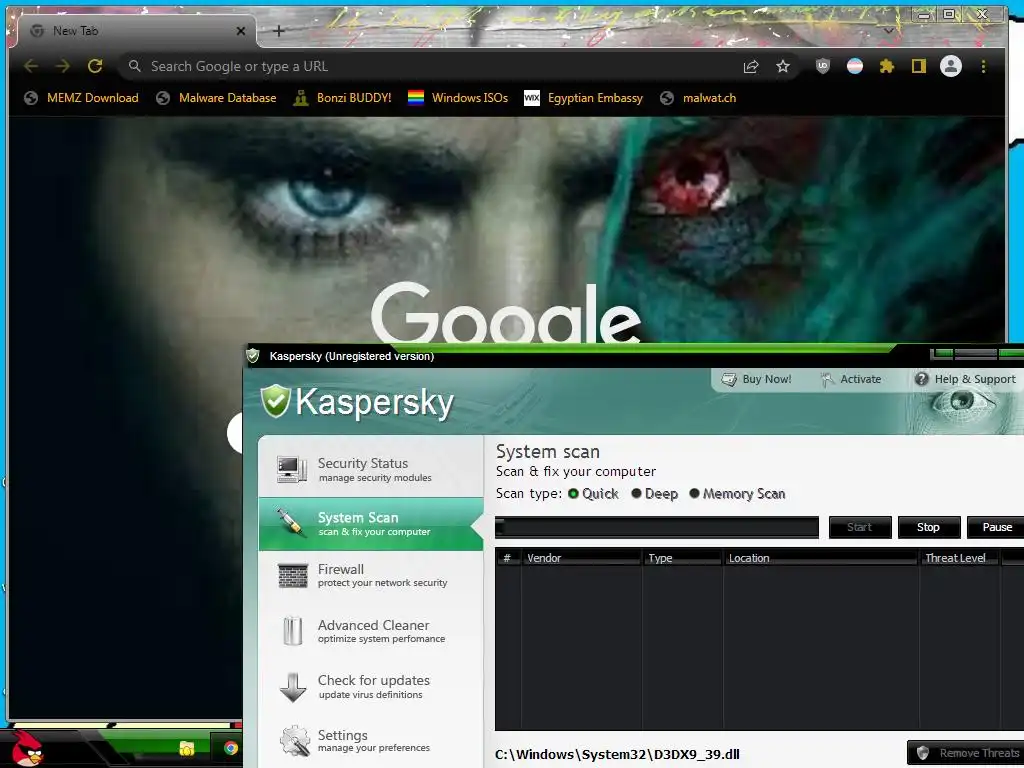The width and height of the screenshot is (1024, 768).
Task: Pause the running scan
Action: click(996, 527)
